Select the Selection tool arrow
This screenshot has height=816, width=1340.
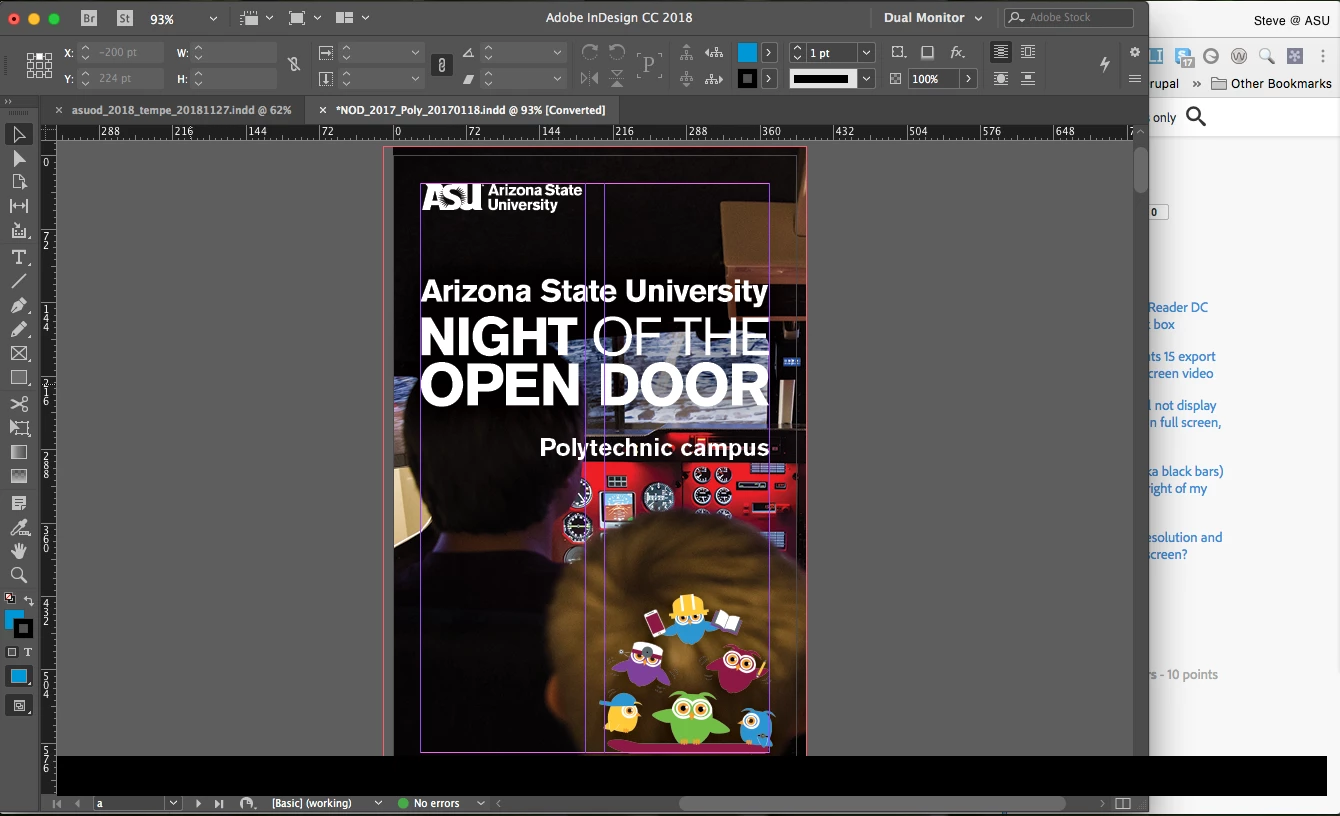19,134
